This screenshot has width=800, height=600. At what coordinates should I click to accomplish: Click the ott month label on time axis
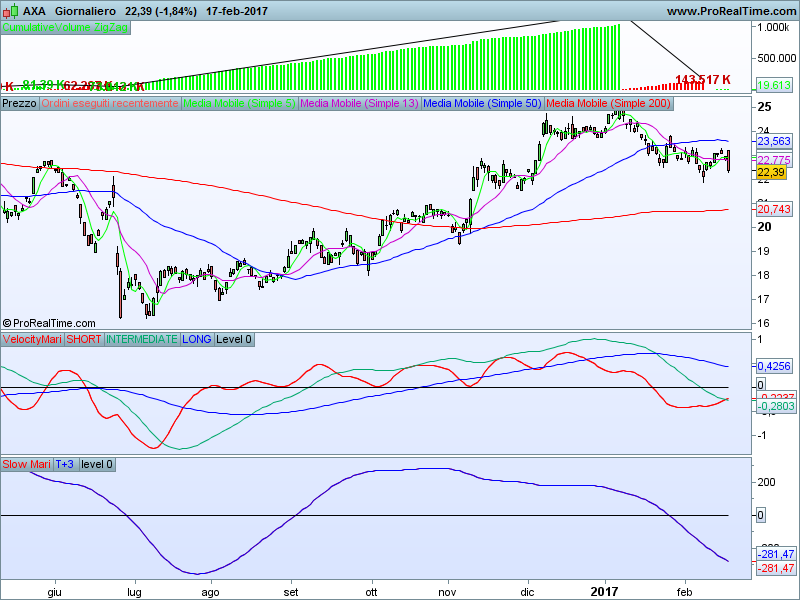click(x=371, y=592)
